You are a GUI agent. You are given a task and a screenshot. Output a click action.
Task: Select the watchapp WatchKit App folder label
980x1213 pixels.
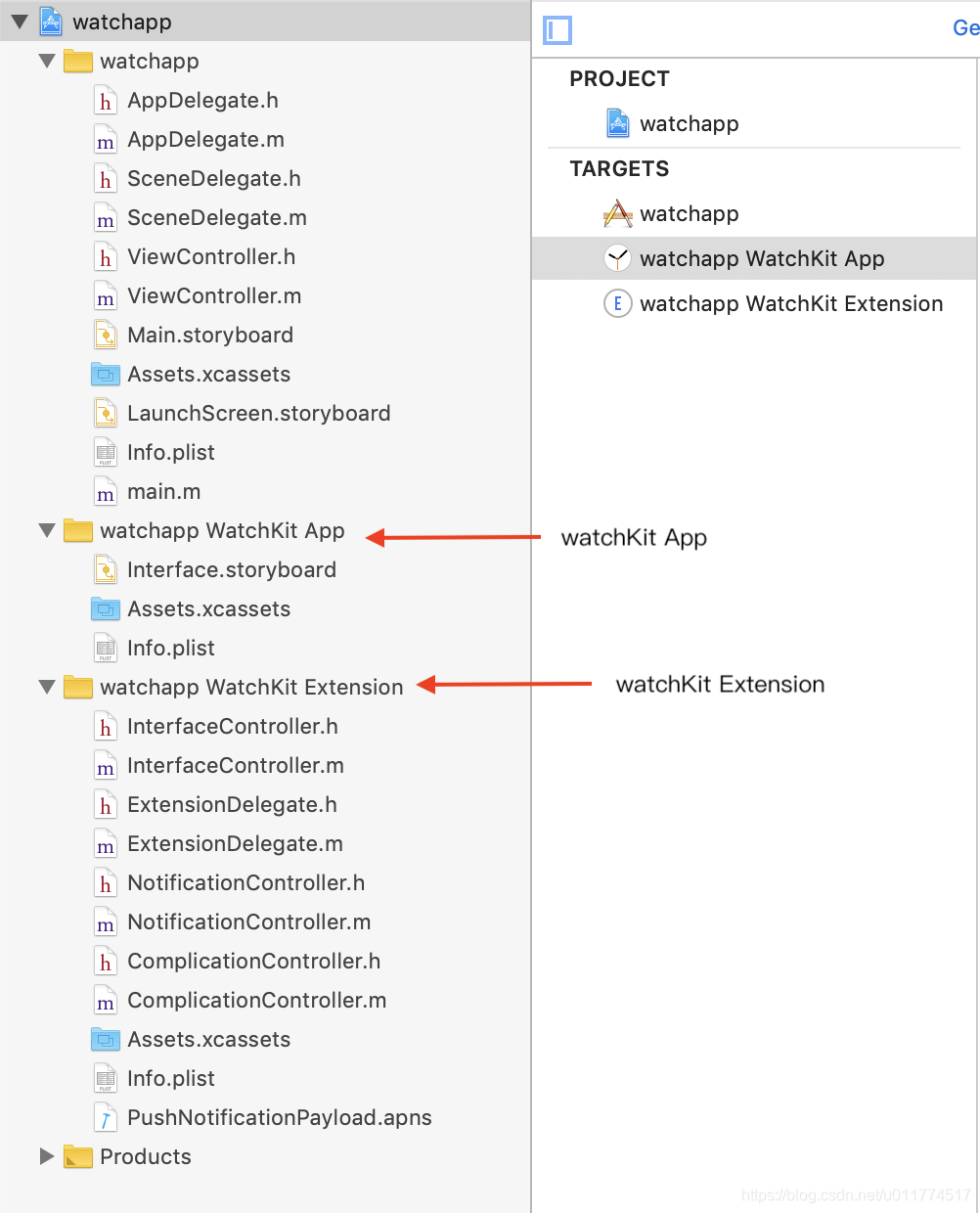pos(222,530)
